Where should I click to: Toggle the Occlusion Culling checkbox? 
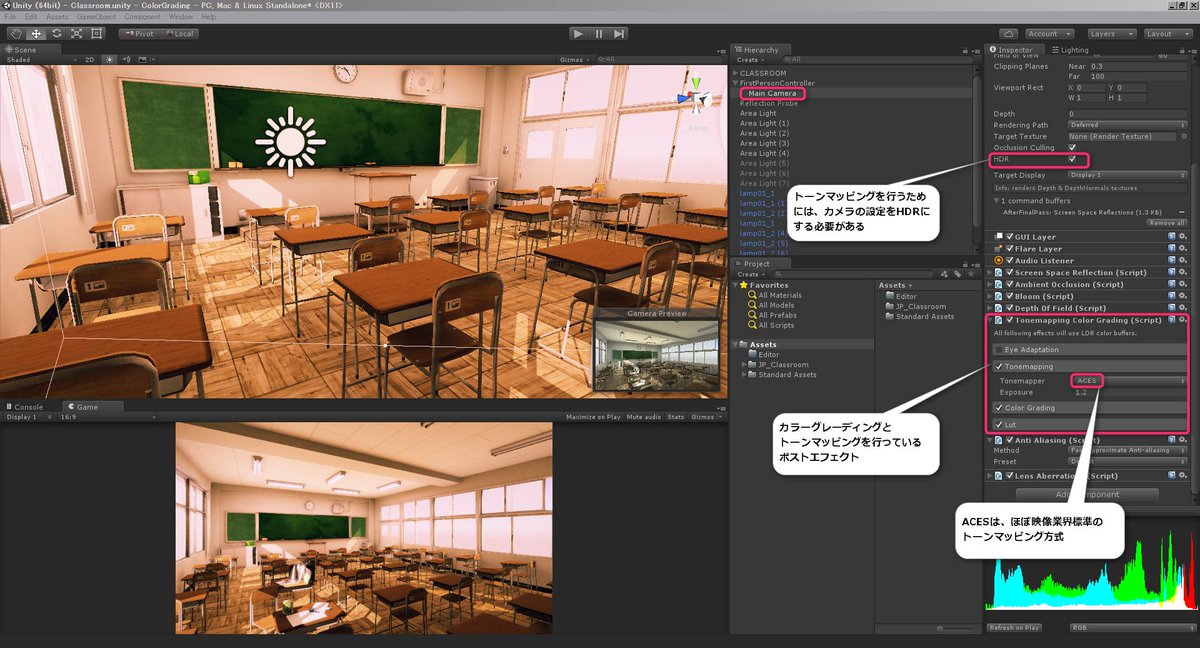click(1072, 147)
